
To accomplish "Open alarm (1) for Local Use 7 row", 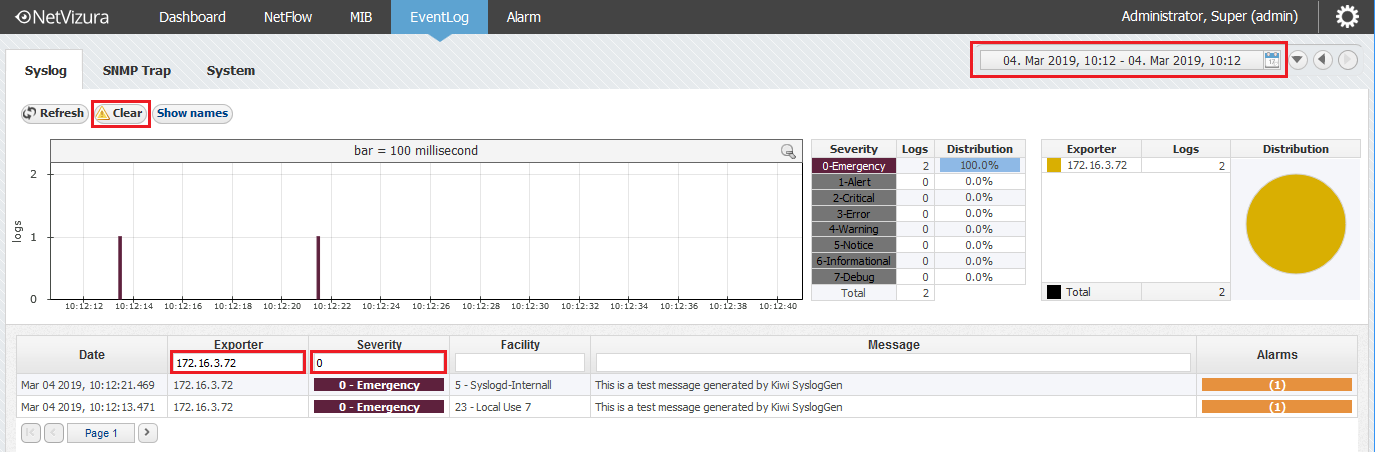I will pyautogui.click(x=1277, y=407).
